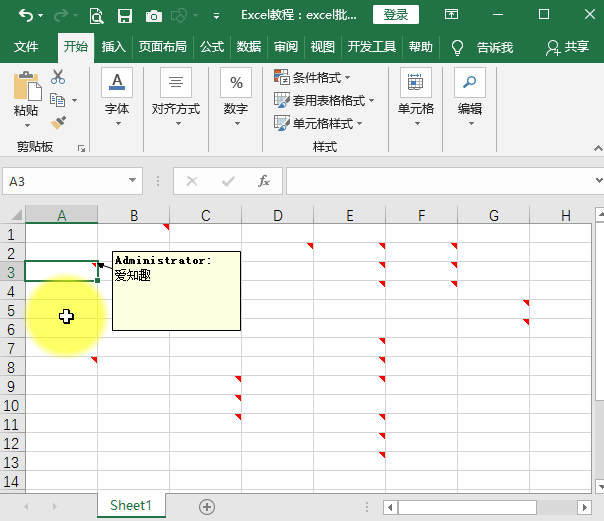Open the Customize Quick Access Toolbar arrow

[x=216, y=16]
